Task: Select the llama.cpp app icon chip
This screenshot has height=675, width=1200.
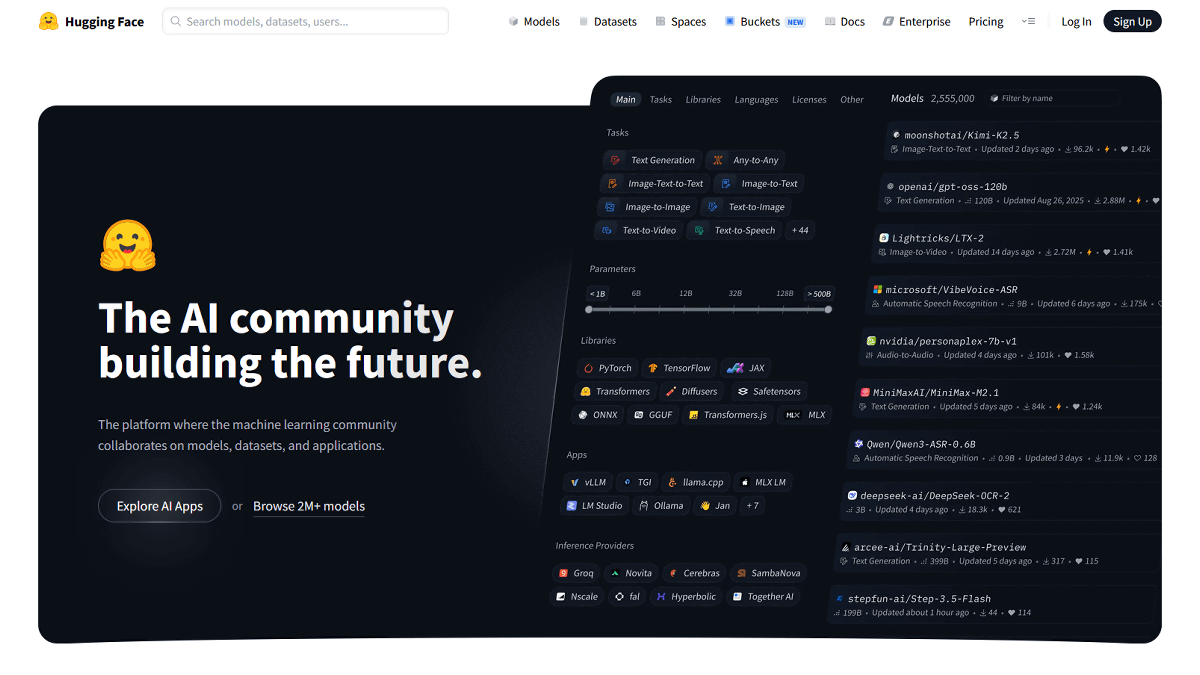Action: [x=696, y=482]
